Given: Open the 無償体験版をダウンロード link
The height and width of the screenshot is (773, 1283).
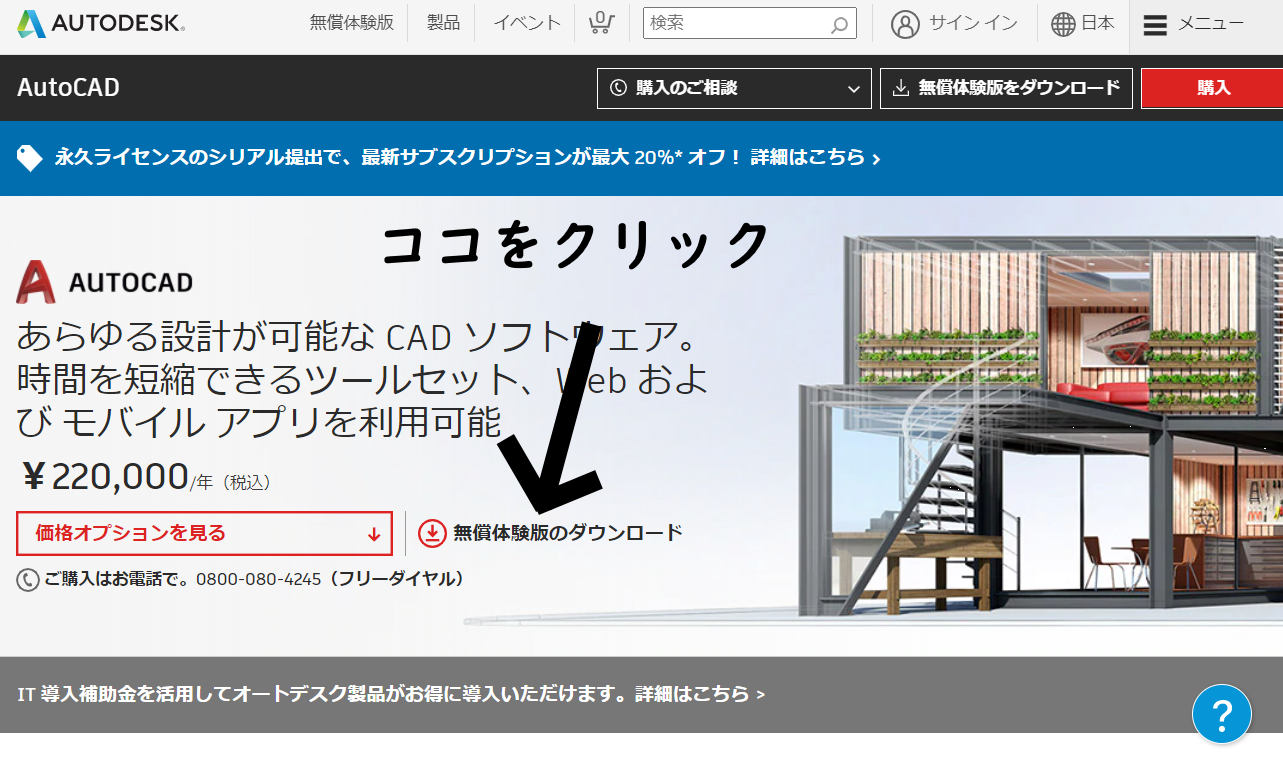Looking at the screenshot, I should [x=1005, y=88].
